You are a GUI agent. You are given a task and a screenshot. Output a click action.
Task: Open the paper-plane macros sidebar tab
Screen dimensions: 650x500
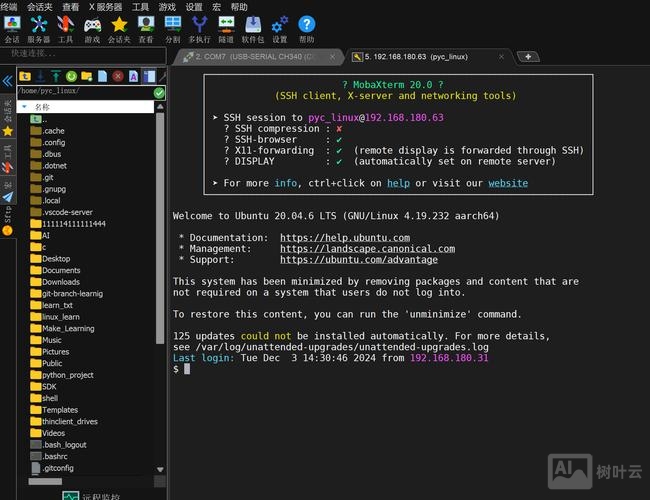(x=7, y=192)
